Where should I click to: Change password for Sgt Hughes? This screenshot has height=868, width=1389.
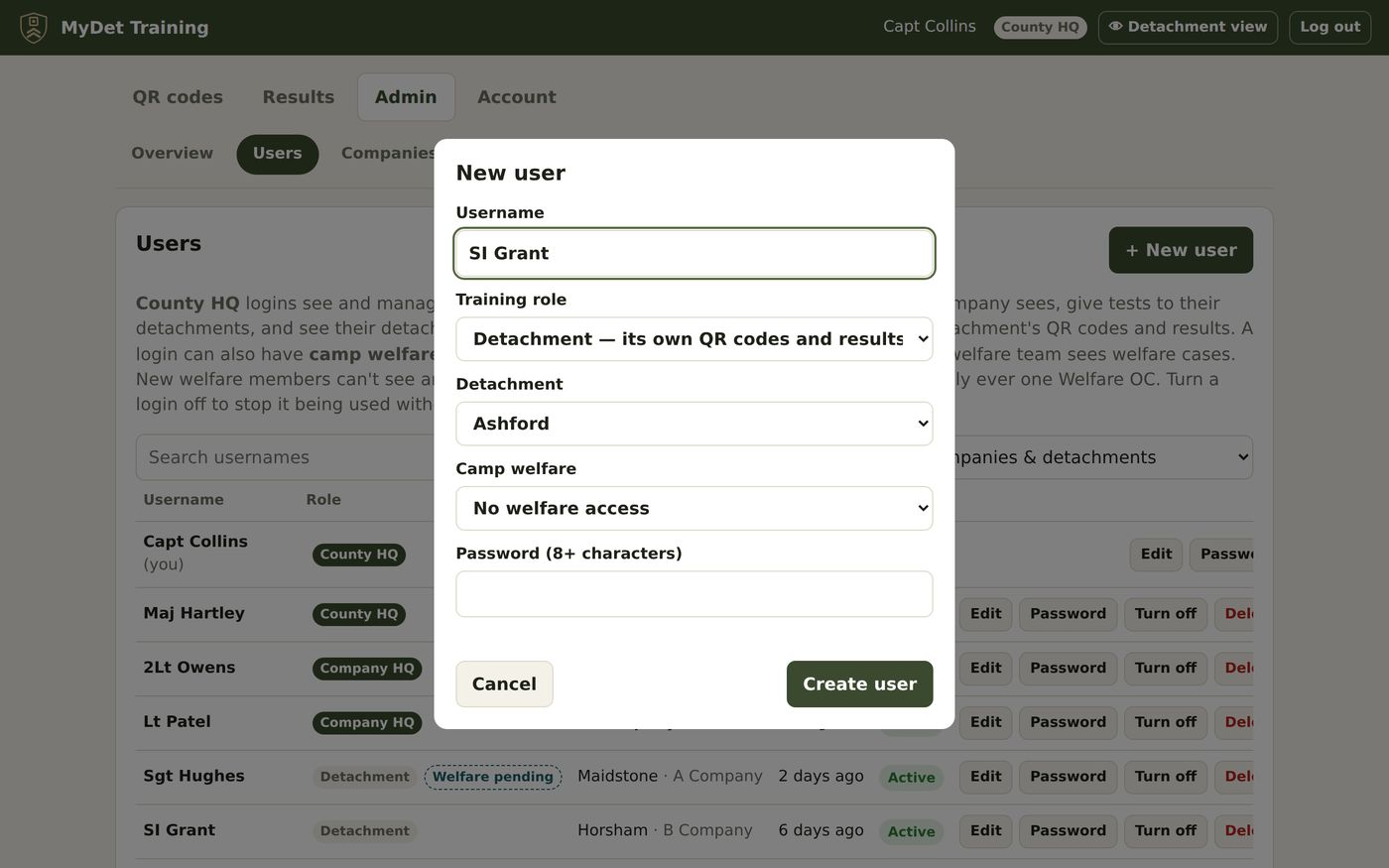(x=1069, y=777)
